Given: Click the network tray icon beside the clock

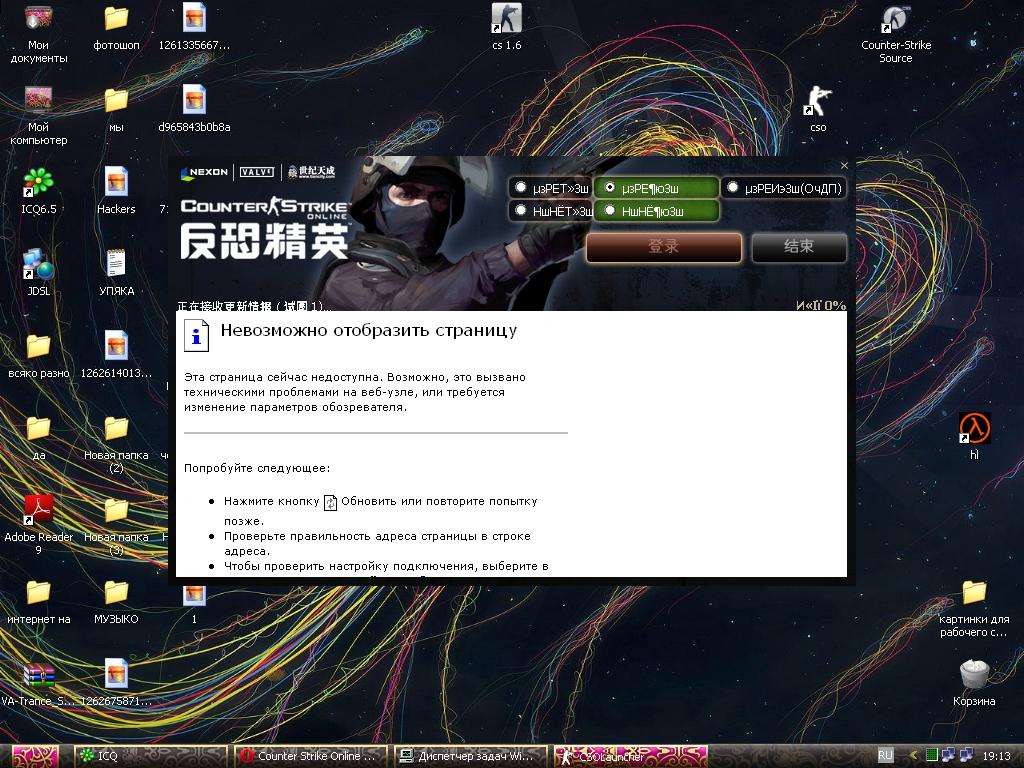Looking at the screenshot, I should click(966, 756).
